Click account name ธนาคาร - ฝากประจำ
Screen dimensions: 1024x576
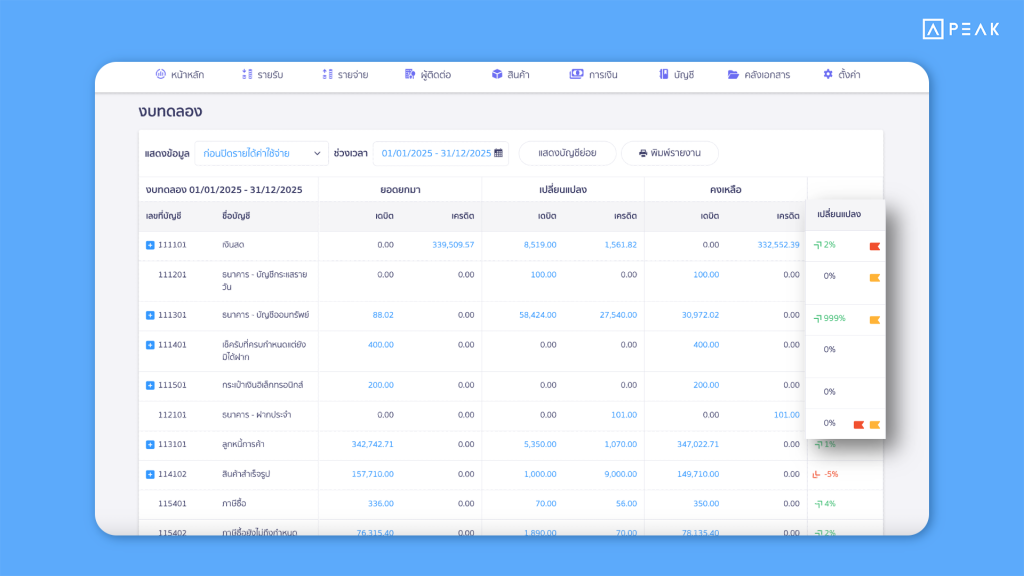pyautogui.click(x=256, y=415)
